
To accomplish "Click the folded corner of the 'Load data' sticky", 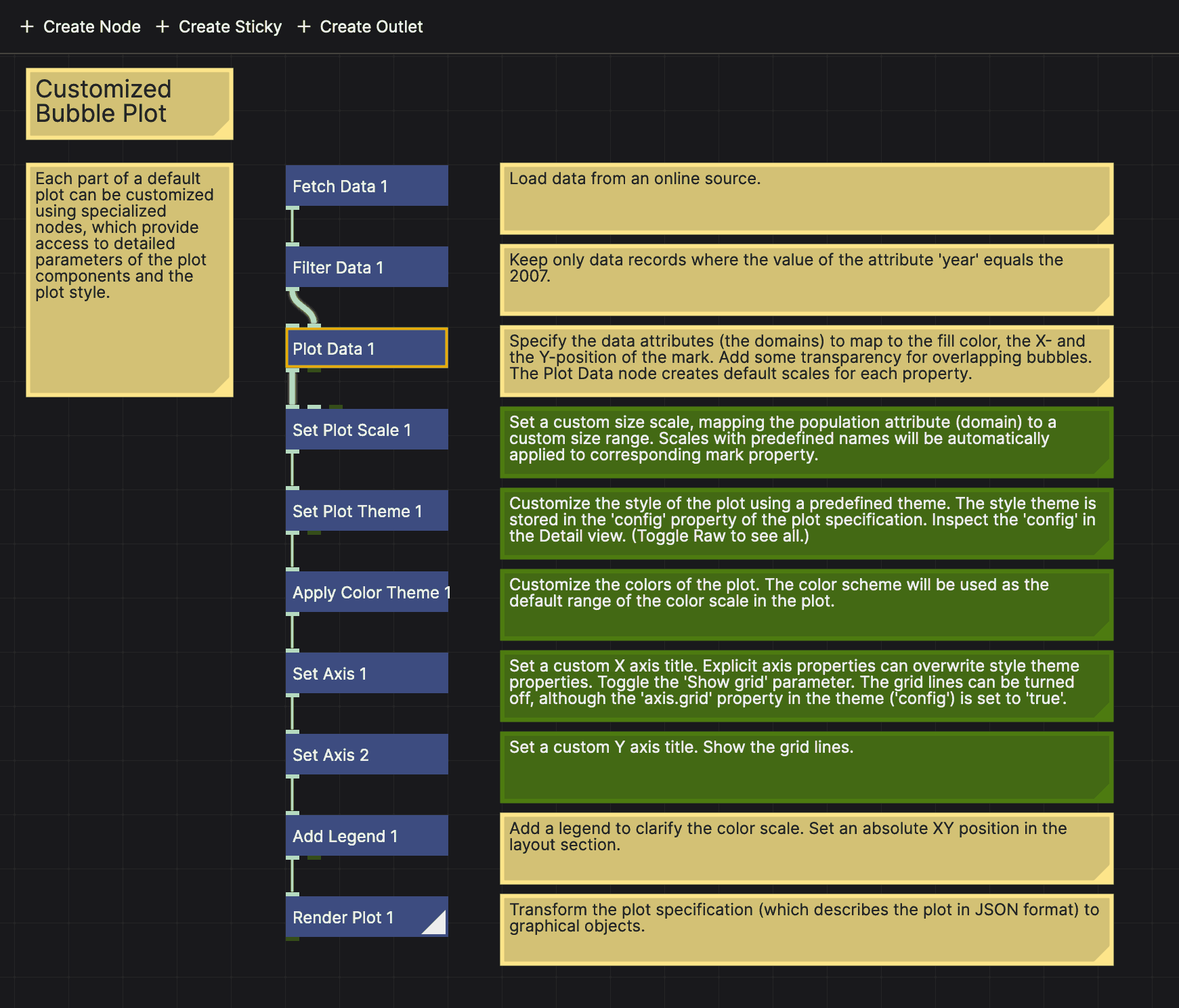I will click(1105, 225).
